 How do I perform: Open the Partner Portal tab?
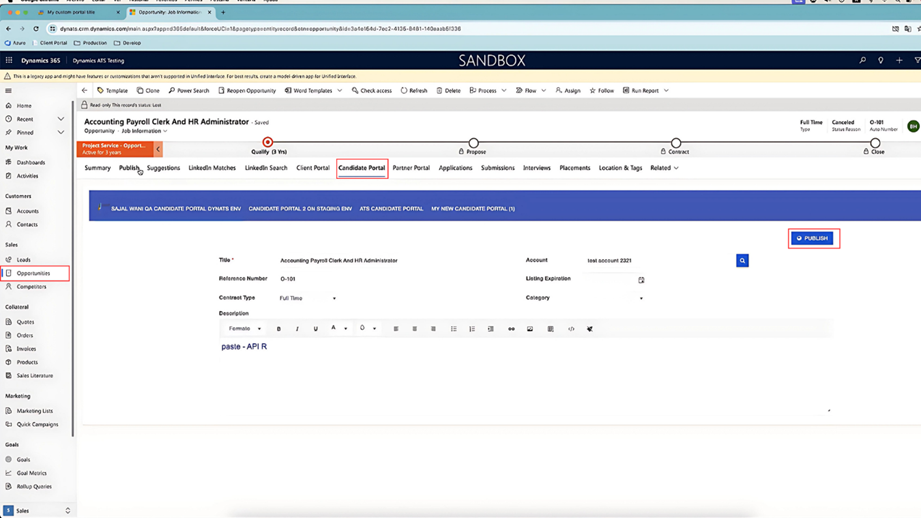coord(411,168)
